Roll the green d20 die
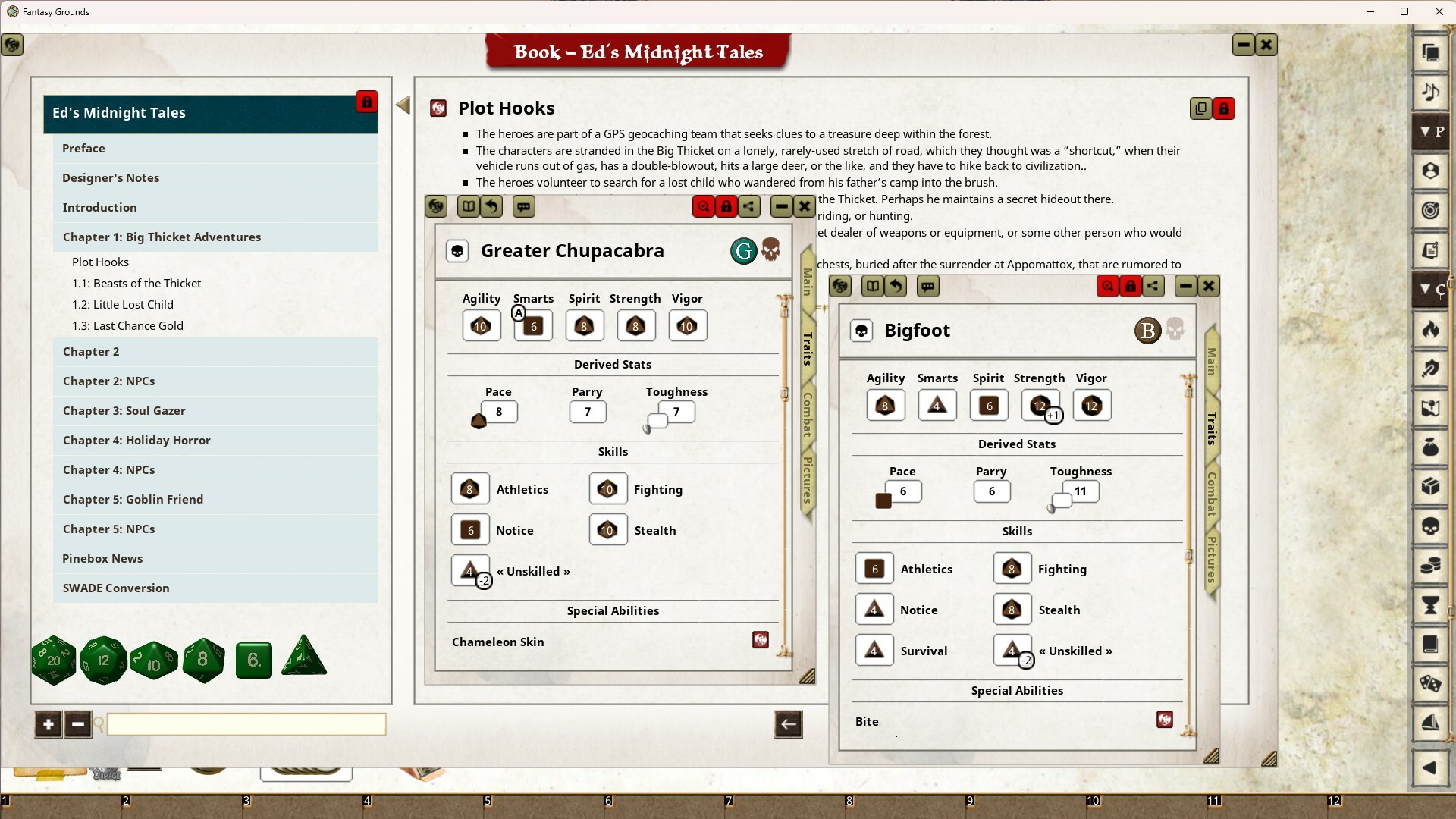The height and width of the screenshot is (819, 1456). click(53, 659)
